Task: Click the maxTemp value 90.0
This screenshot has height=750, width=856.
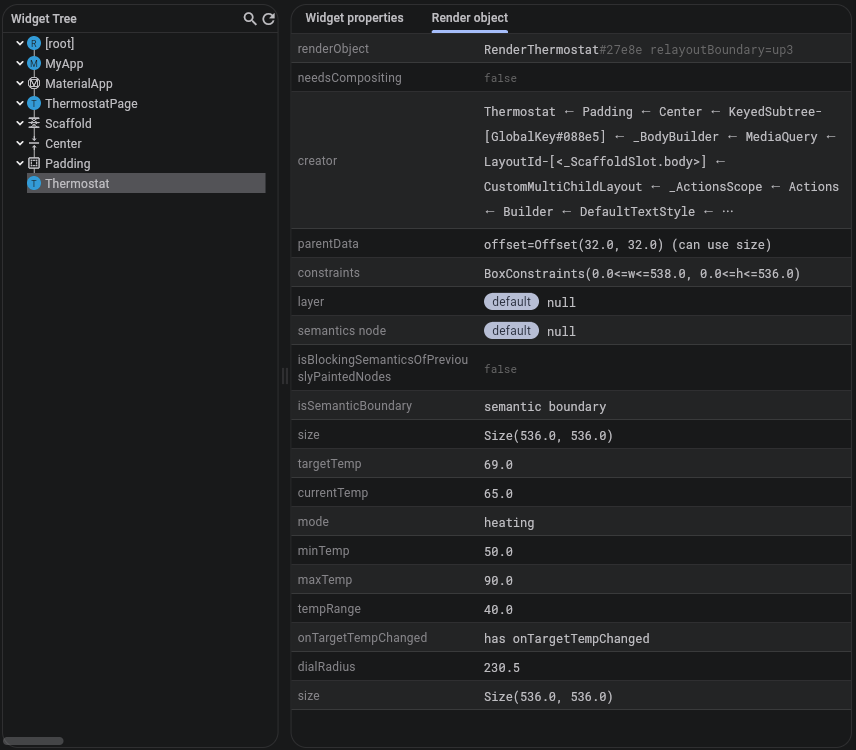Action: coord(498,580)
